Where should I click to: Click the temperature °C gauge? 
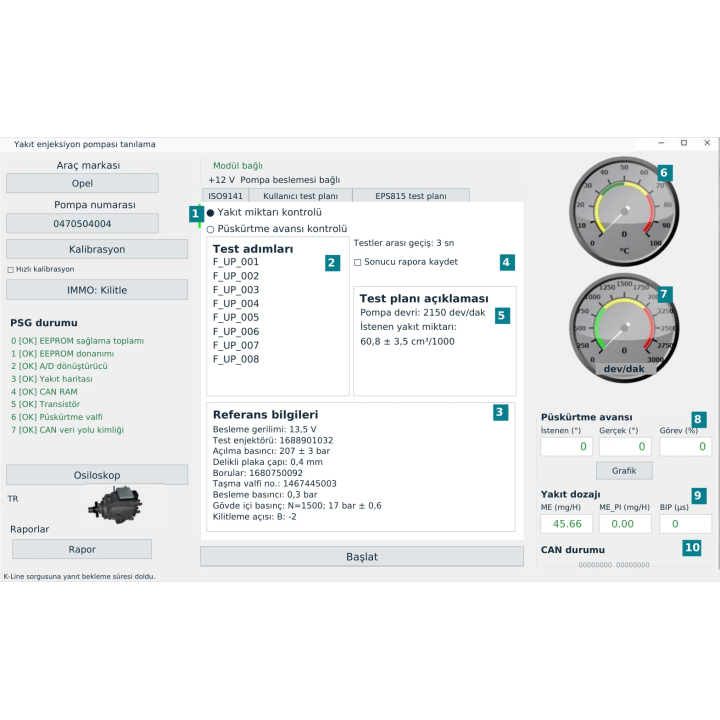pos(624,212)
